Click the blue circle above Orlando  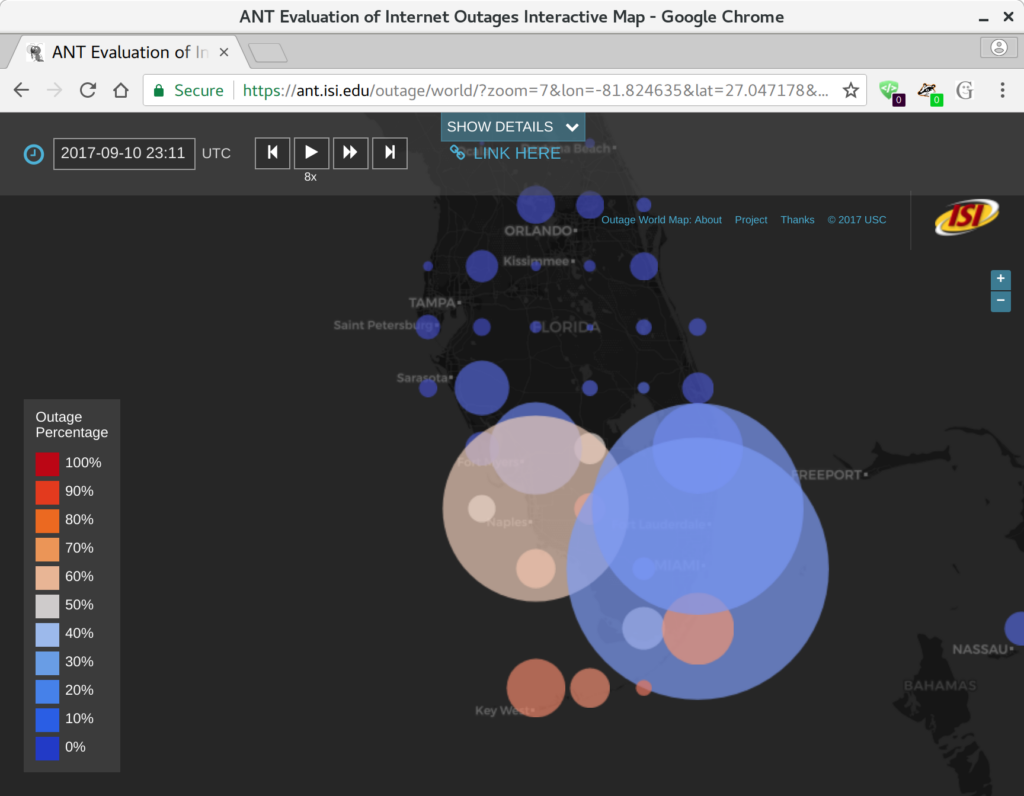(536, 204)
